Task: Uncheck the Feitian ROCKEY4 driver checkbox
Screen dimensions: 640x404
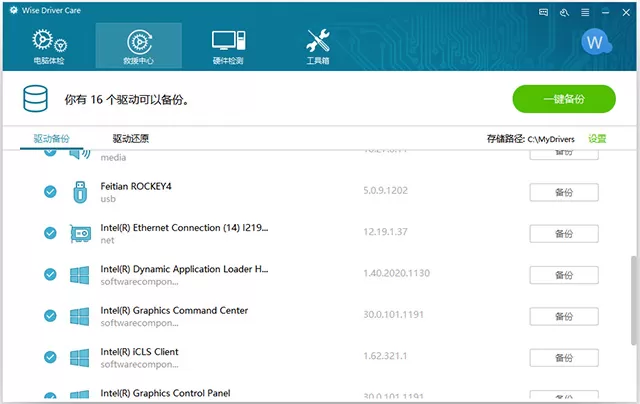Action: [x=50, y=191]
